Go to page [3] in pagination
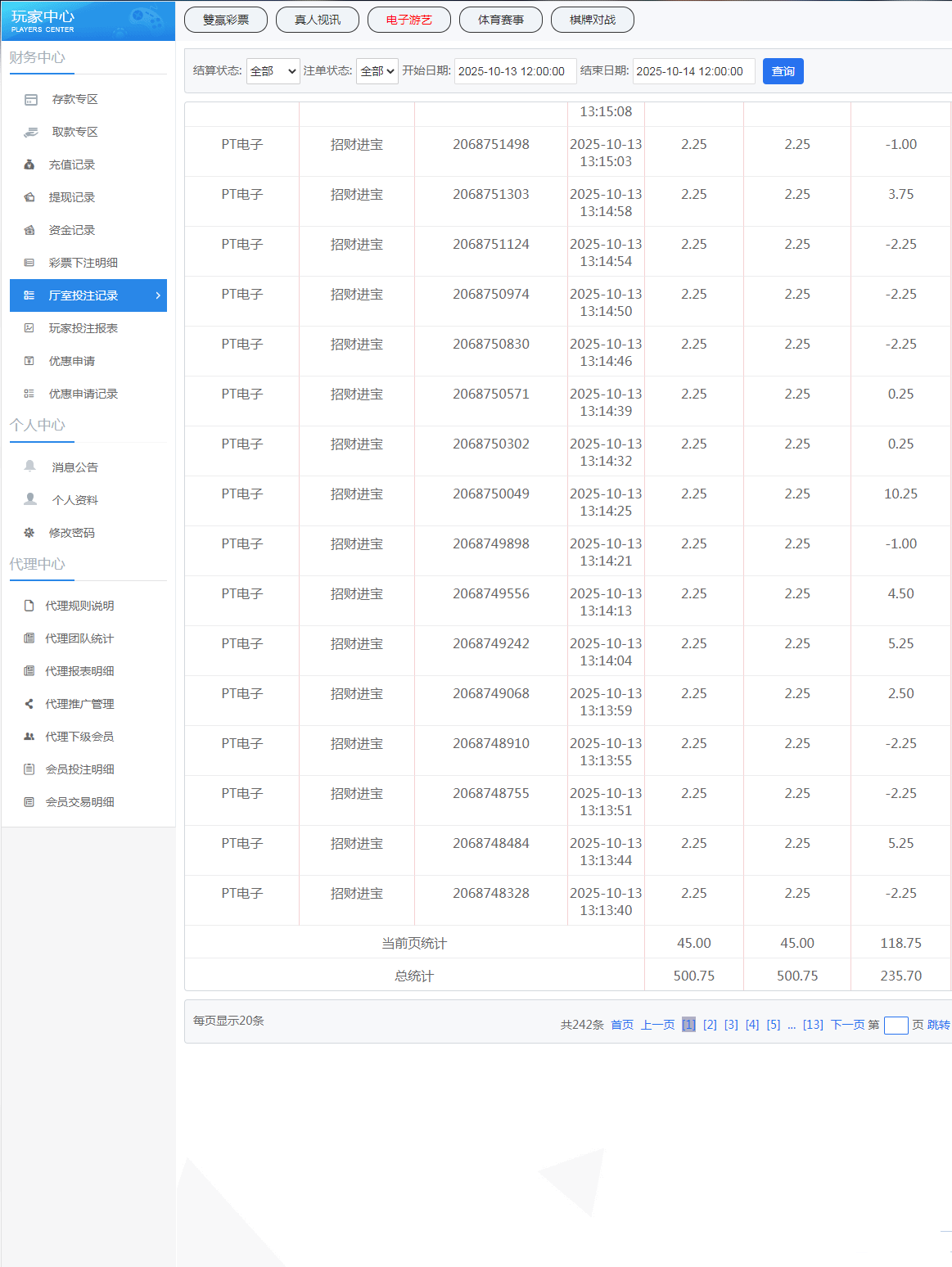Screen dimensions: 952x1267 (731, 1025)
